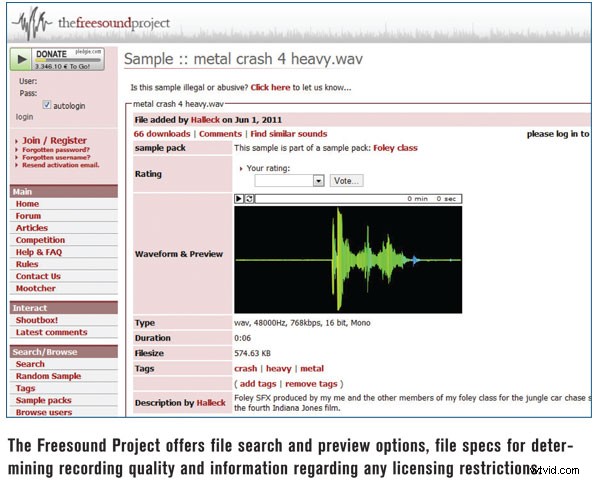Open the Shoutbox! item

37,320
